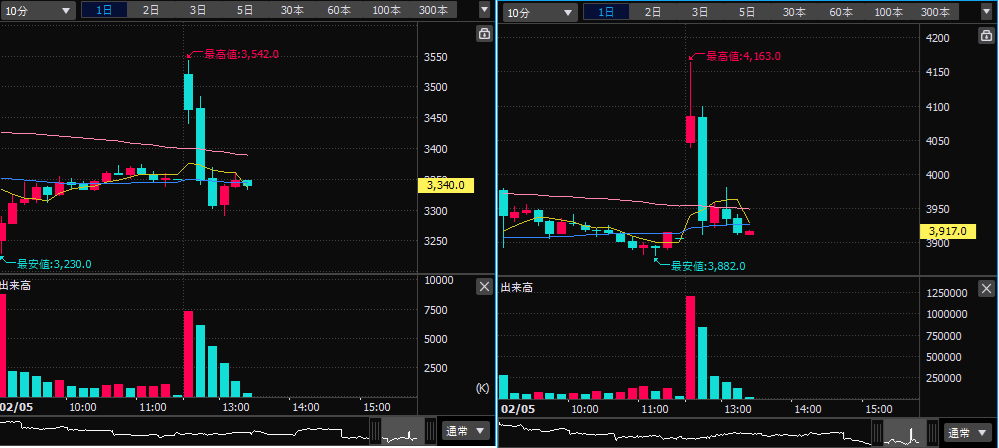
Task: Click the 3,917.0 current price label on the right chart
Action: click(x=945, y=231)
